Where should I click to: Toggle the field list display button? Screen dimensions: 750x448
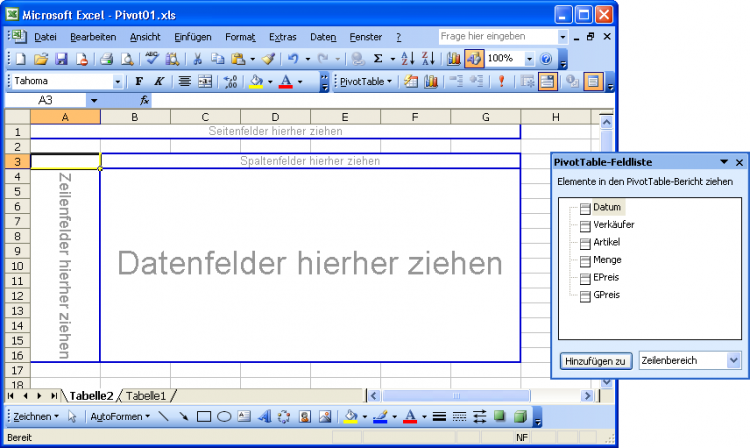(593, 82)
